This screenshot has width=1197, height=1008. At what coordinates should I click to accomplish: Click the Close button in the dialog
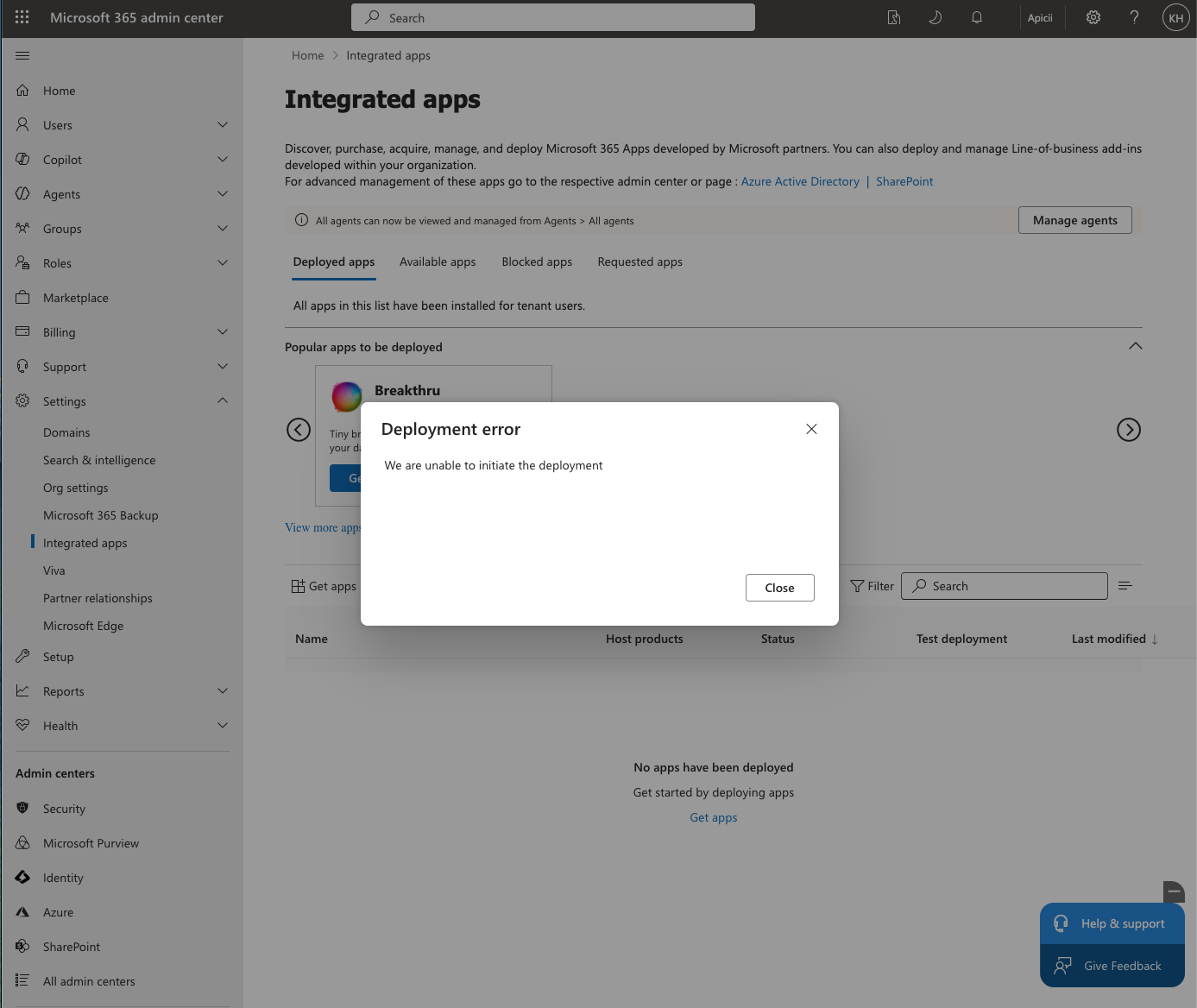pyautogui.click(x=779, y=588)
